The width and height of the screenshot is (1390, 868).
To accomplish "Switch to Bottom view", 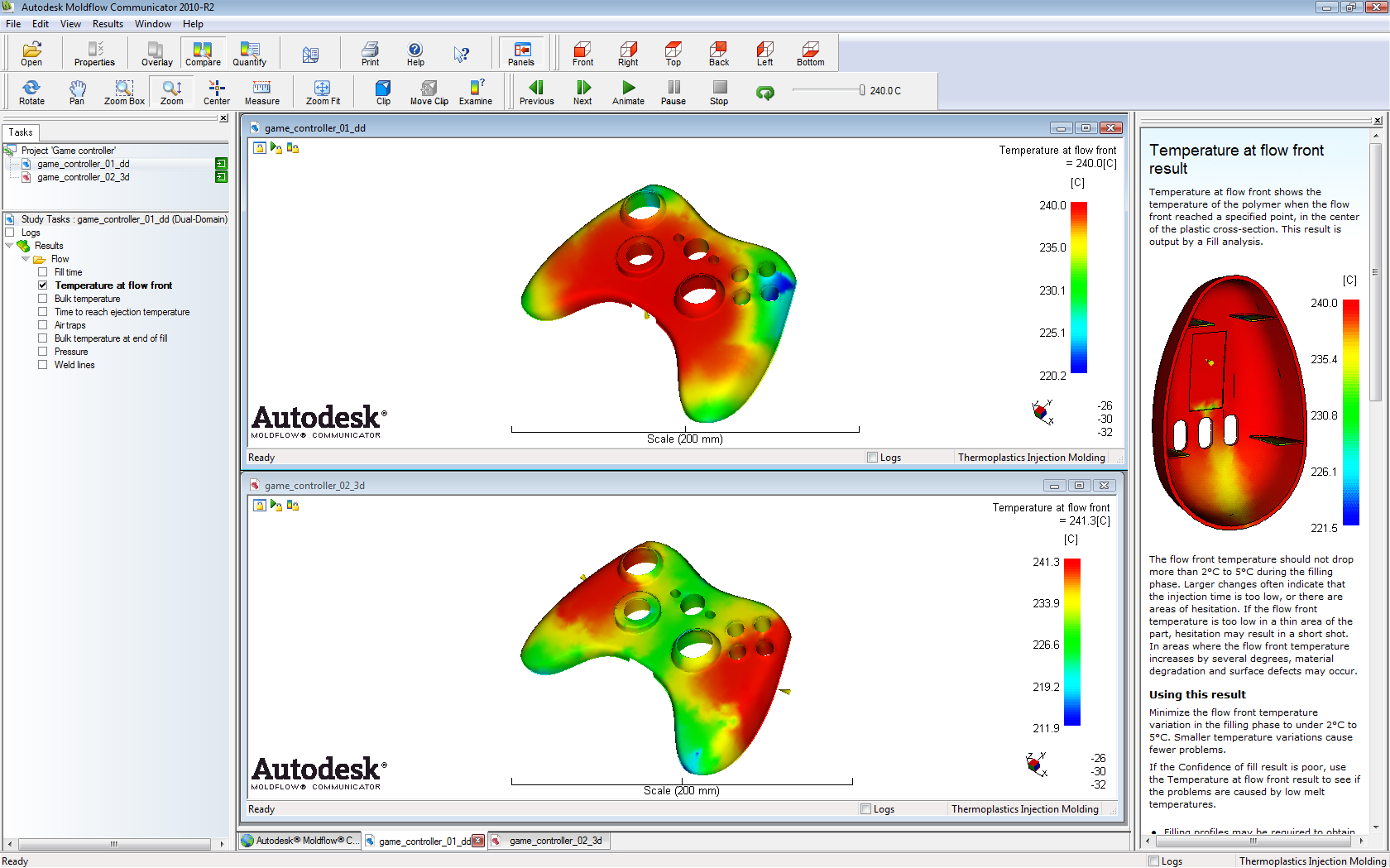I will pos(810,54).
